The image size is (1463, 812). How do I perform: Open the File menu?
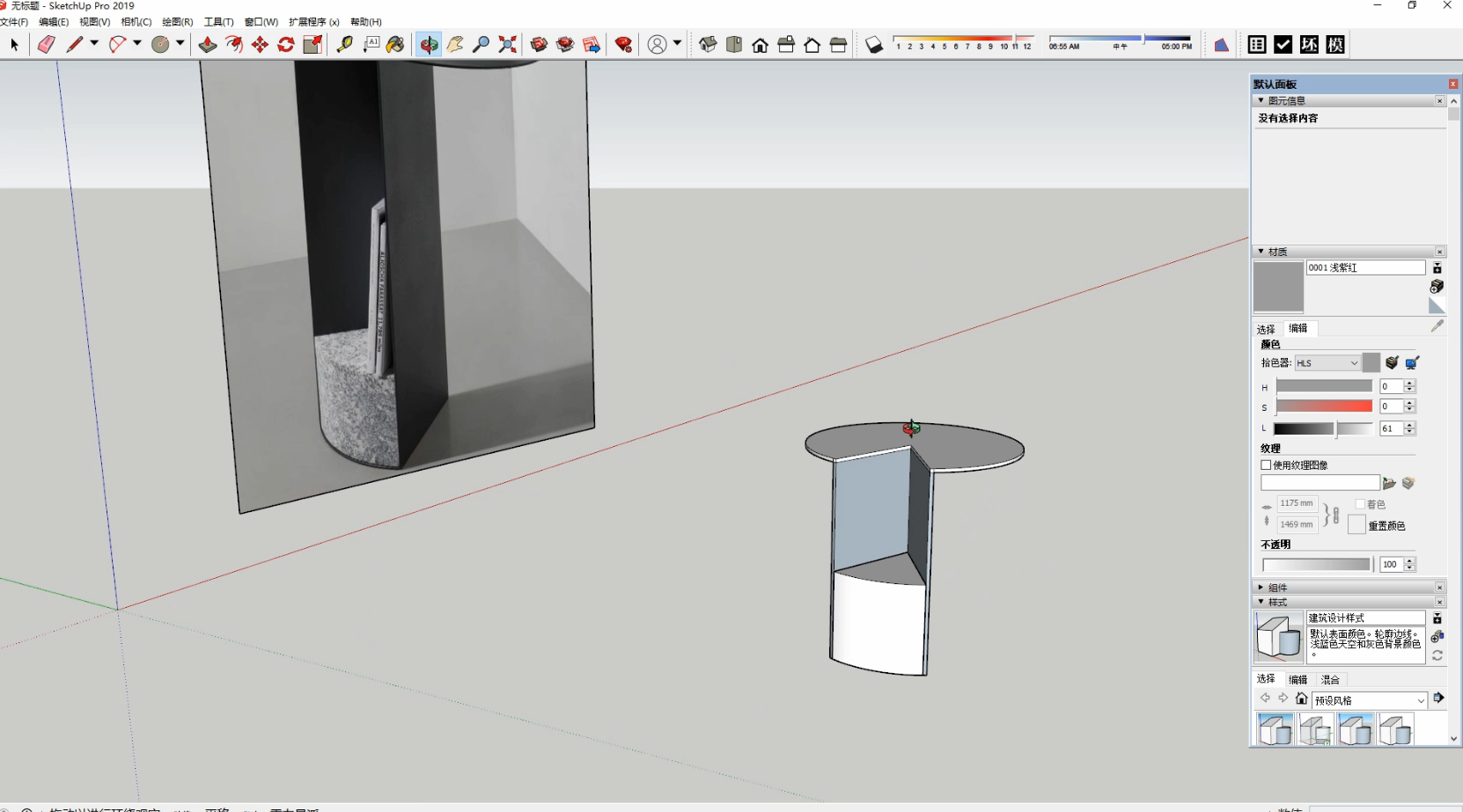pos(14,22)
